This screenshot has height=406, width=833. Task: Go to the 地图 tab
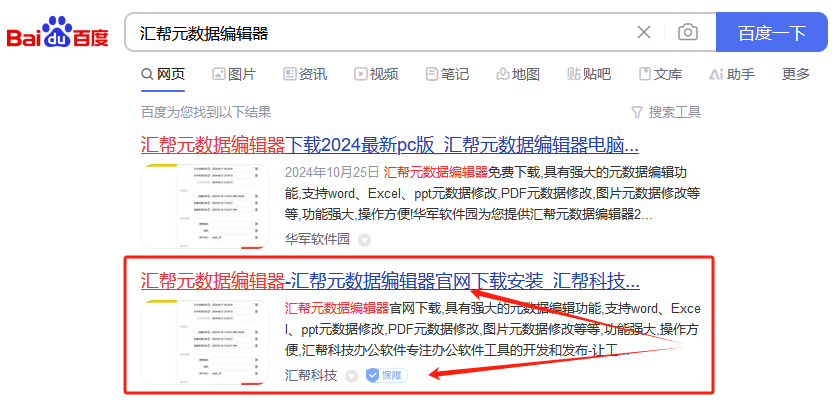pos(518,74)
